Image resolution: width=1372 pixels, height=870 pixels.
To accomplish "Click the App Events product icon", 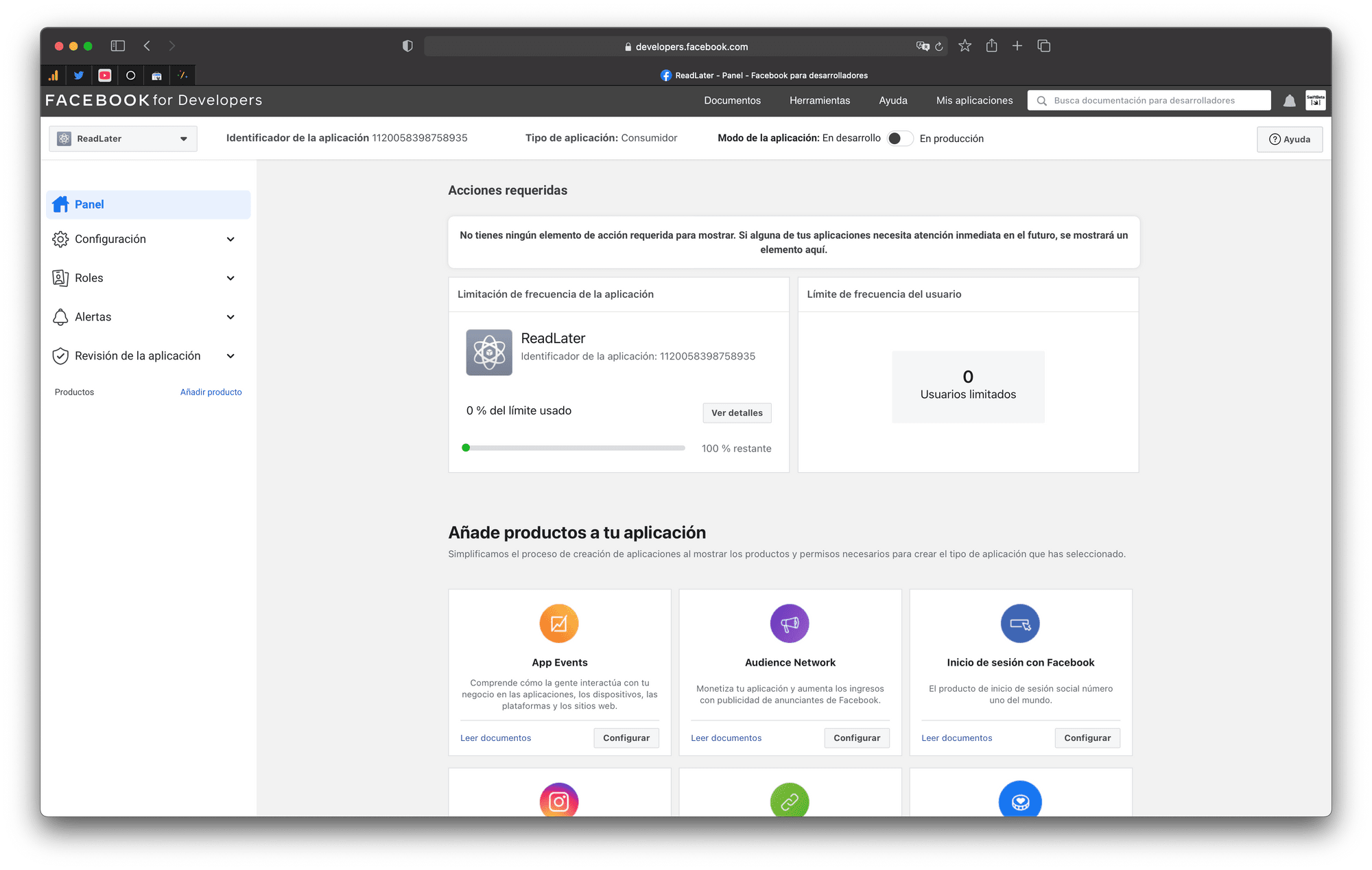I will [559, 623].
